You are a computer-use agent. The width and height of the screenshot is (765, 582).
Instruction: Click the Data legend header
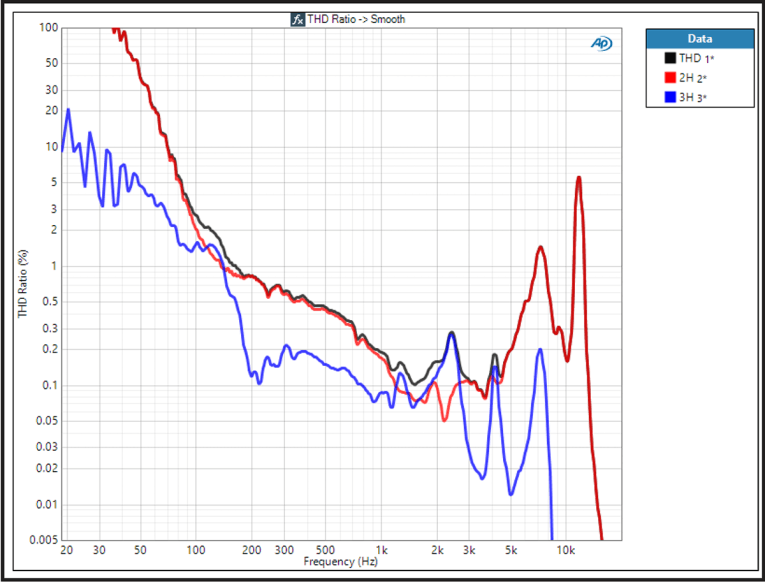[700, 39]
